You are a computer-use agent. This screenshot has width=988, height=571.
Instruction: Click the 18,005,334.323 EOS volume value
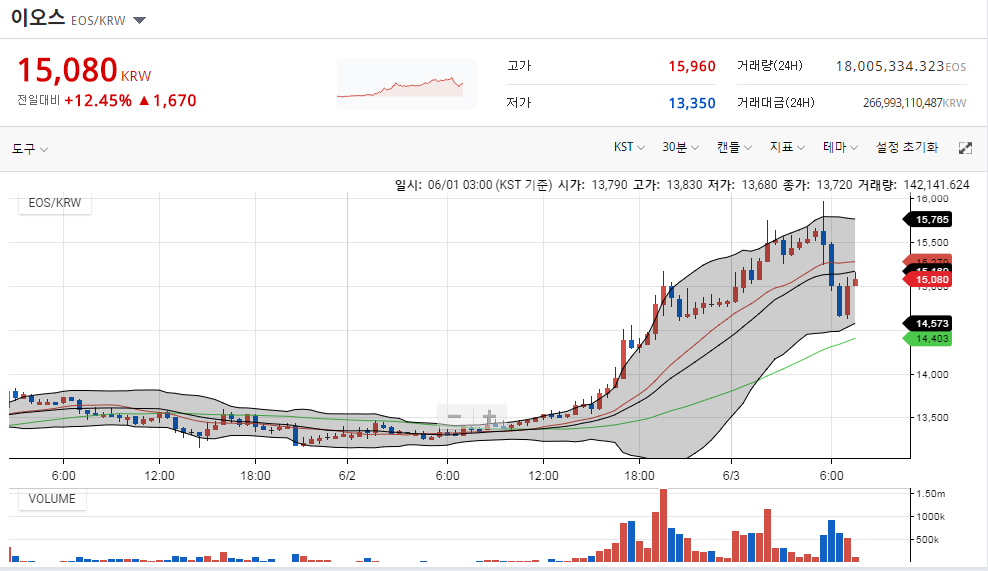pyautogui.click(x=900, y=66)
